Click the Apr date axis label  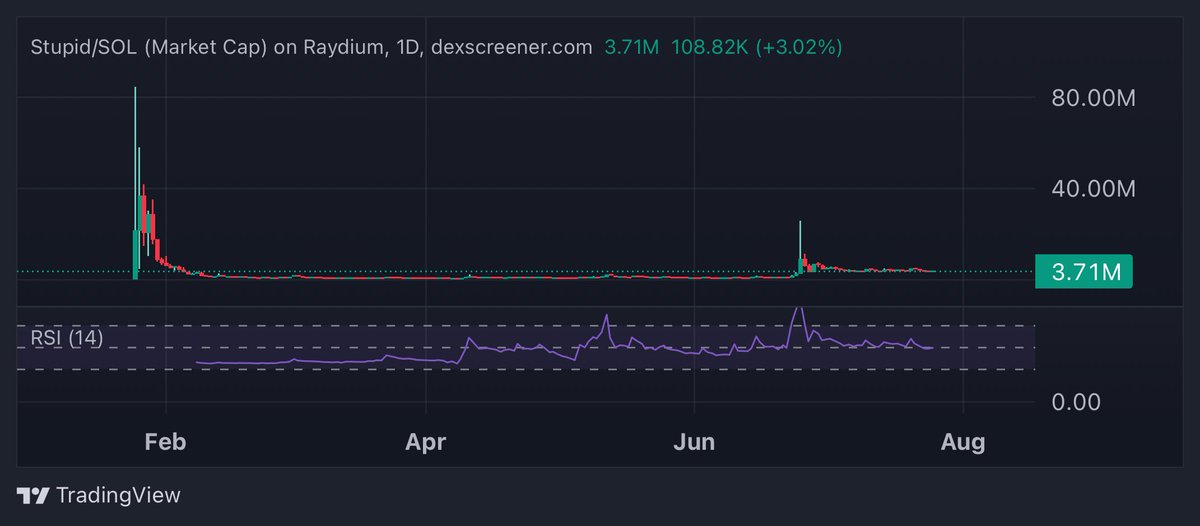[427, 441]
